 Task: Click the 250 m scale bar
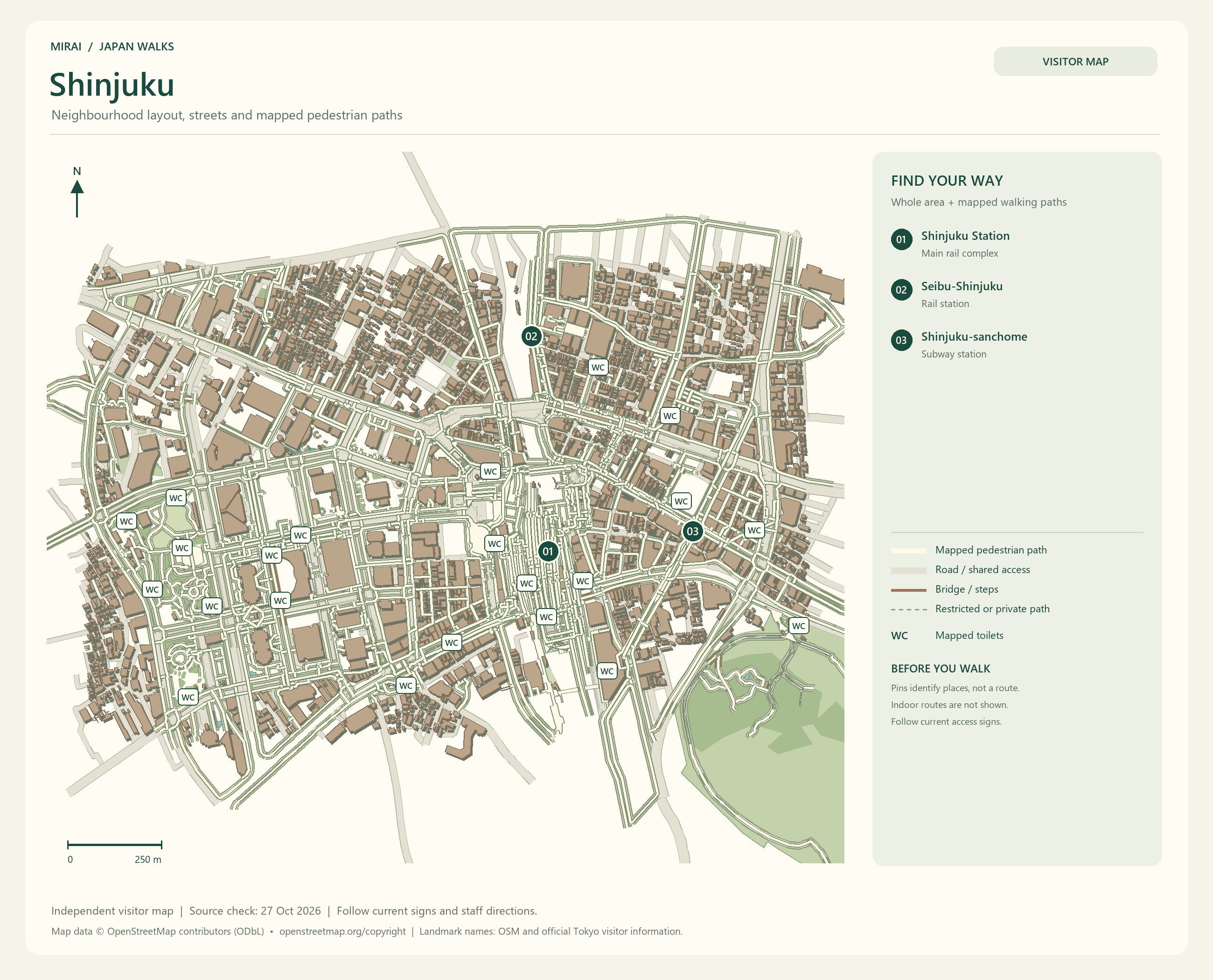[x=115, y=845]
